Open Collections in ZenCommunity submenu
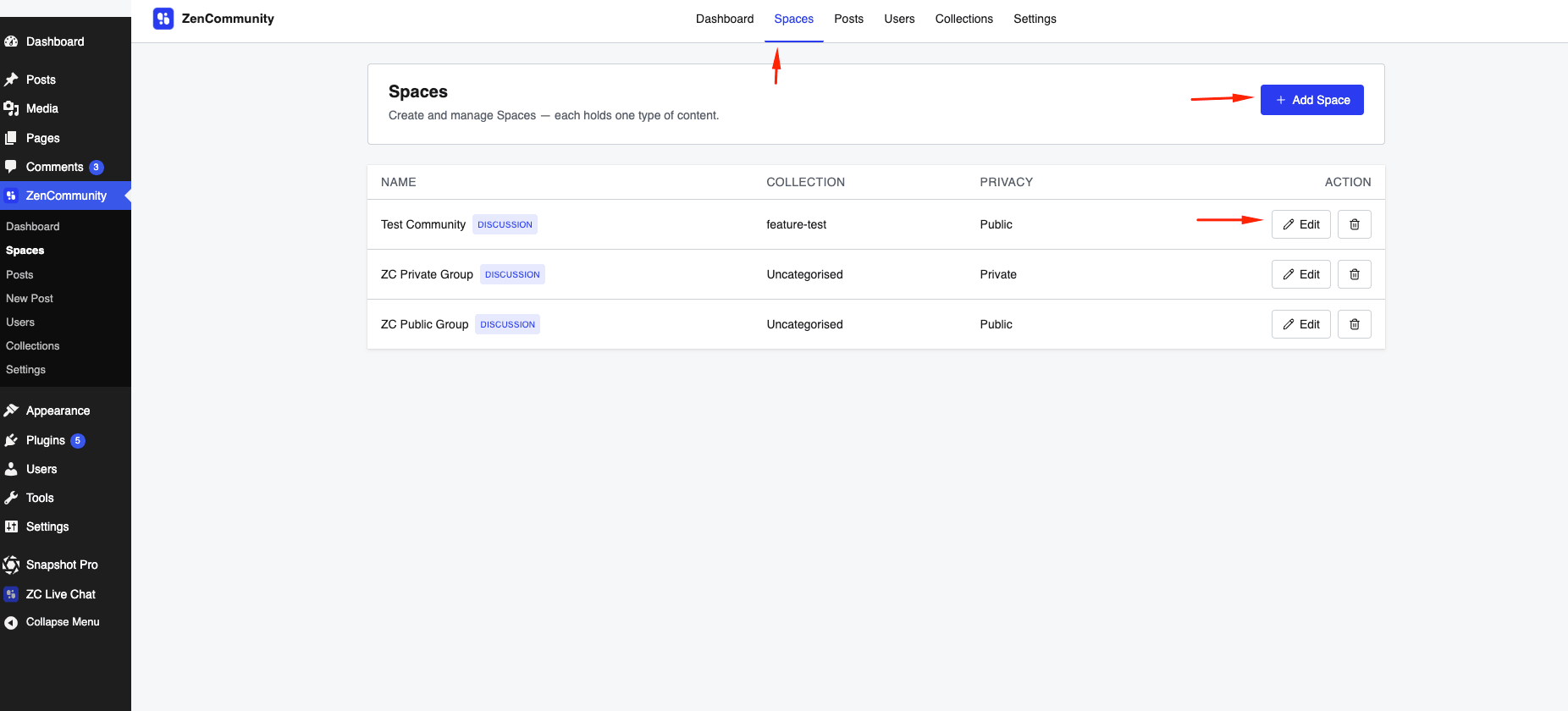The image size is (1568, 711). [x=33, y=346]
